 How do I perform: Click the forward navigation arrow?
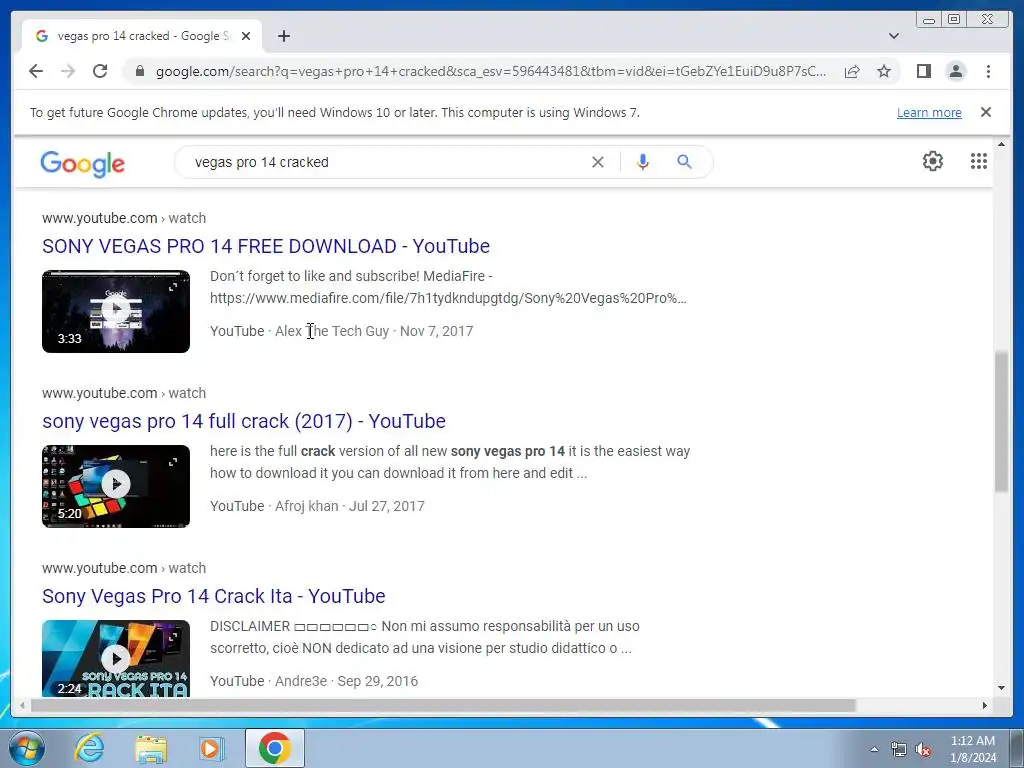pos(68,71)
